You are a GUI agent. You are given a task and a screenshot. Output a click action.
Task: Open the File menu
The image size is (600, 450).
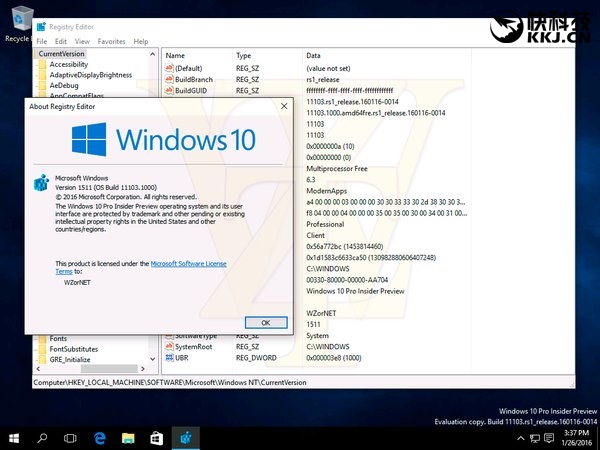click(42, 41)
